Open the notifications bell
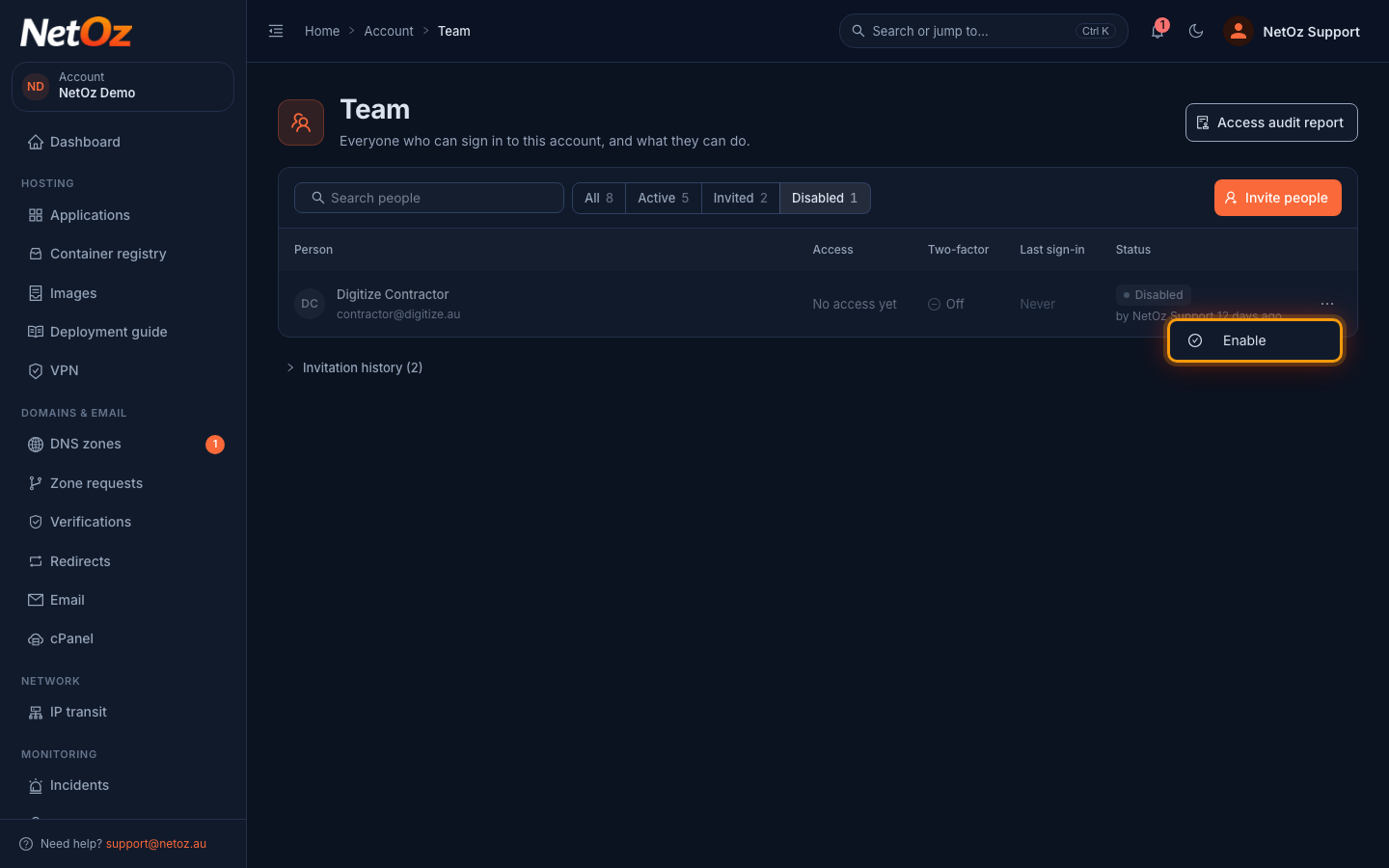 (1157, 31)
